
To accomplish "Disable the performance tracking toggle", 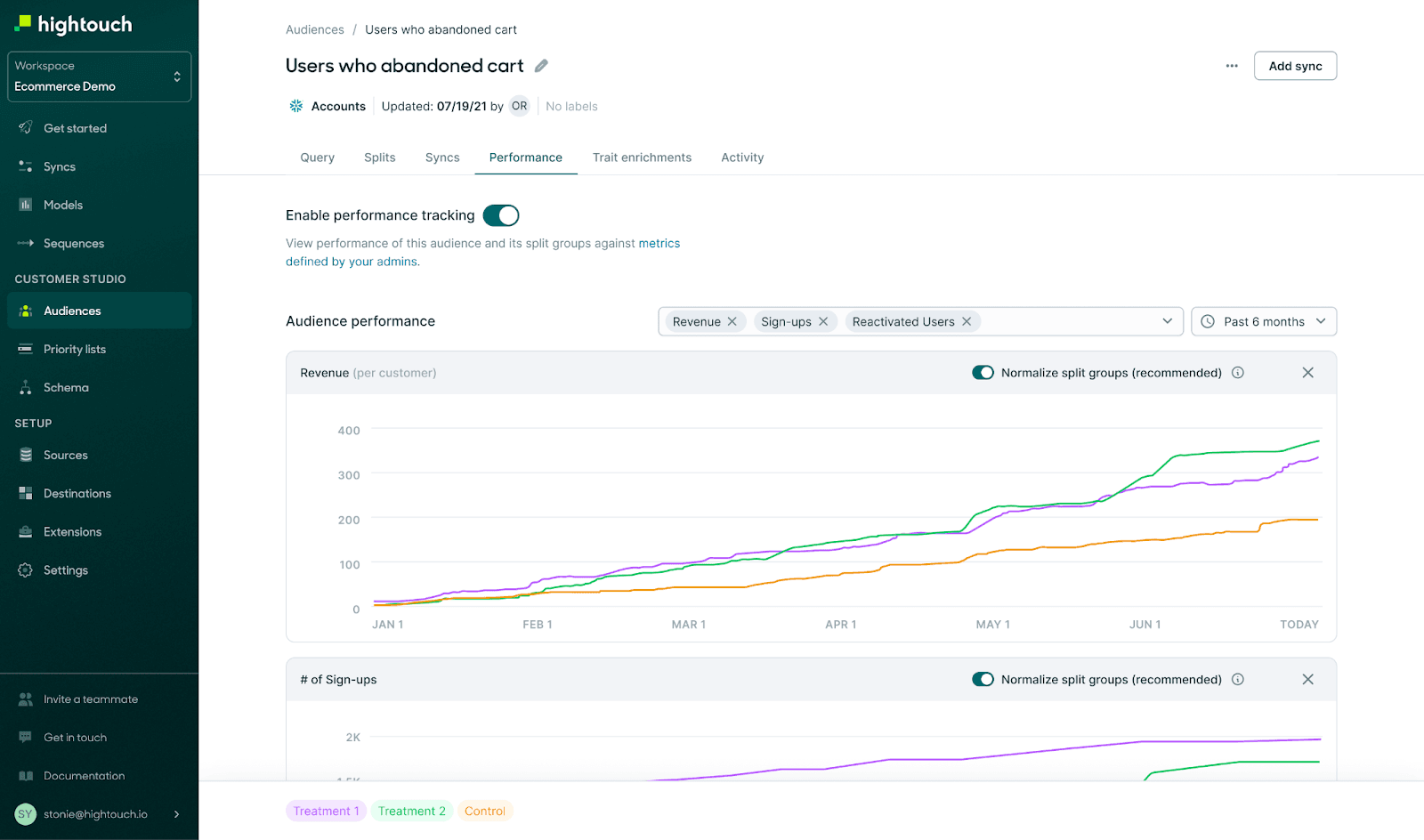I will pos(501,215).
